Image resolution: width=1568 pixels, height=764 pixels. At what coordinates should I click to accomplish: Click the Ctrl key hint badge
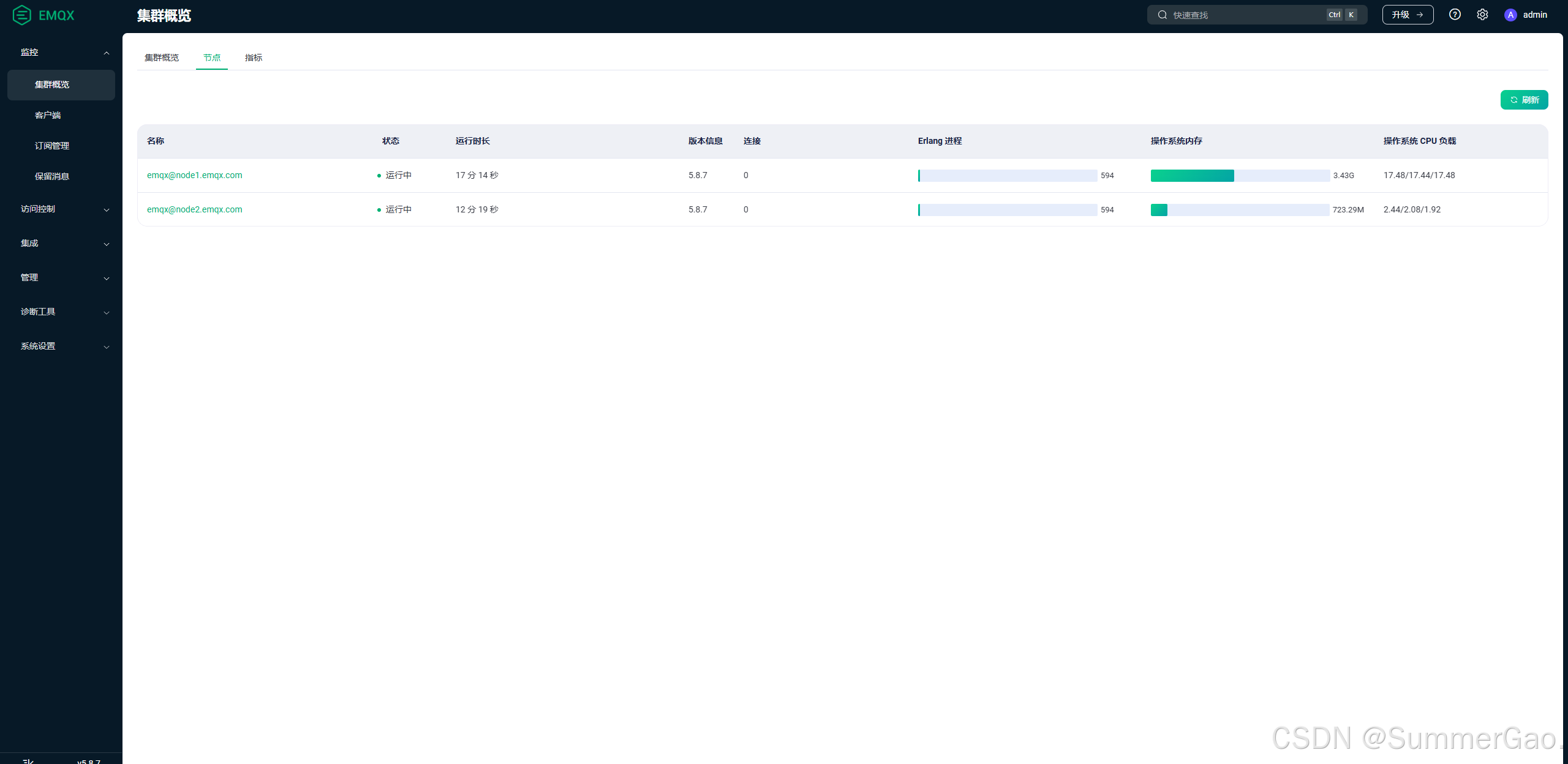[1335, 15]
